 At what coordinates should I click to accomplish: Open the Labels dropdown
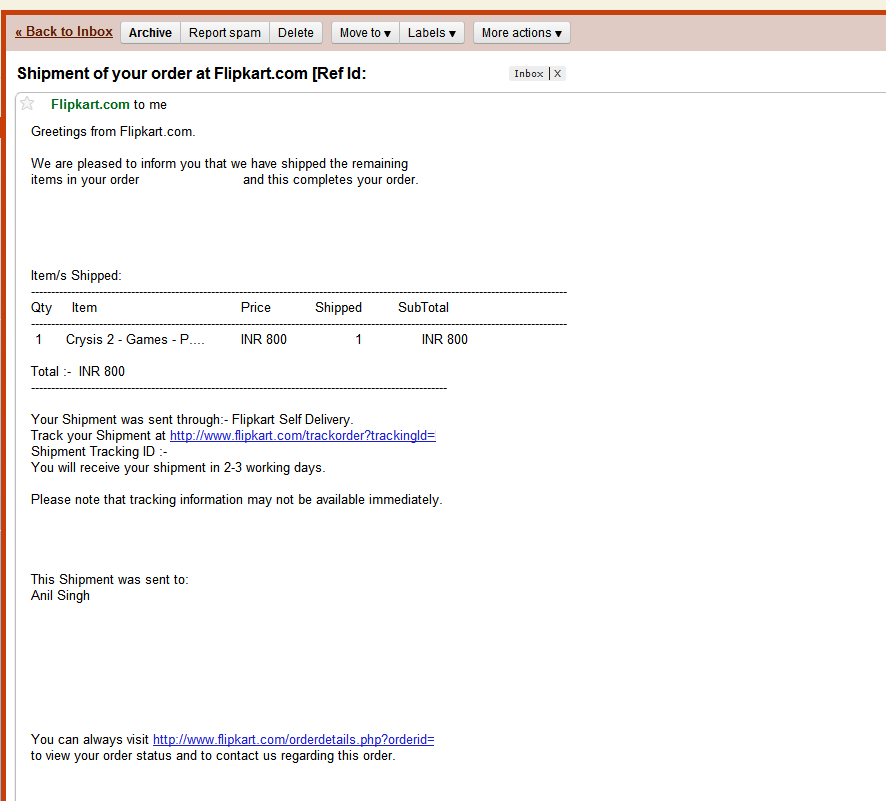pyautogui.click(x=432, y=33)
